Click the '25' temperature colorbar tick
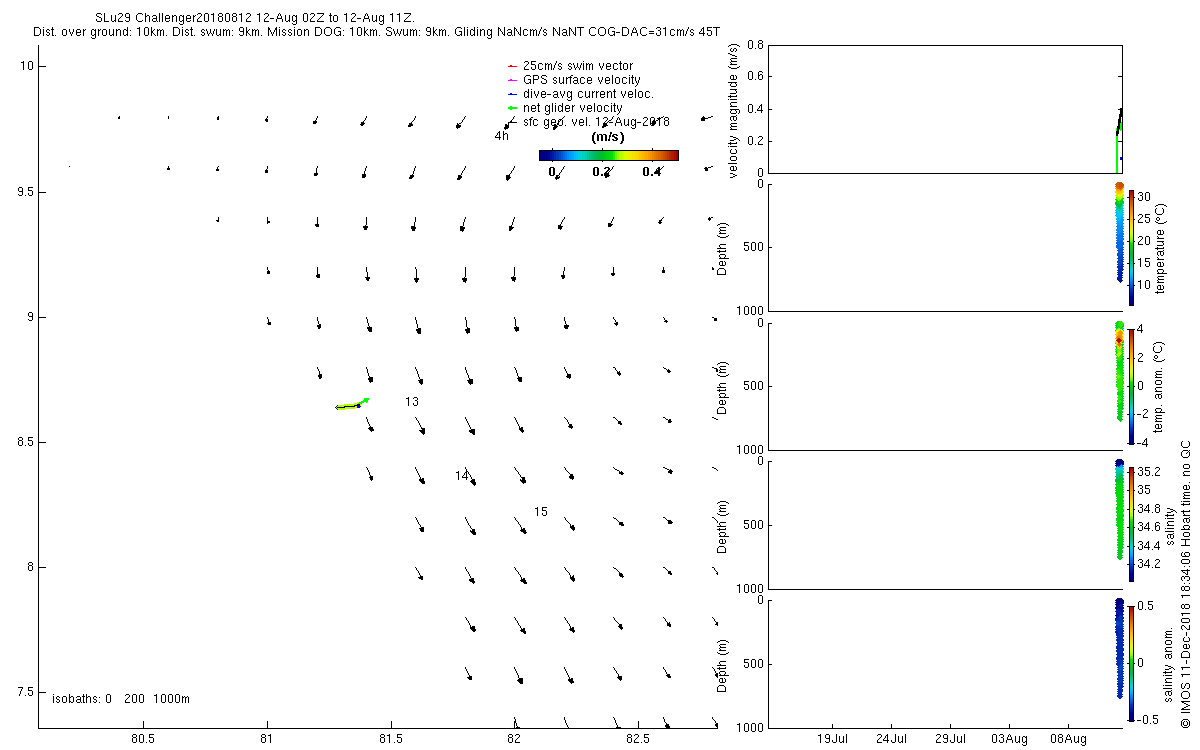Image resolution: width=1200 pixels, height=750 pixels. point(1144,219)
